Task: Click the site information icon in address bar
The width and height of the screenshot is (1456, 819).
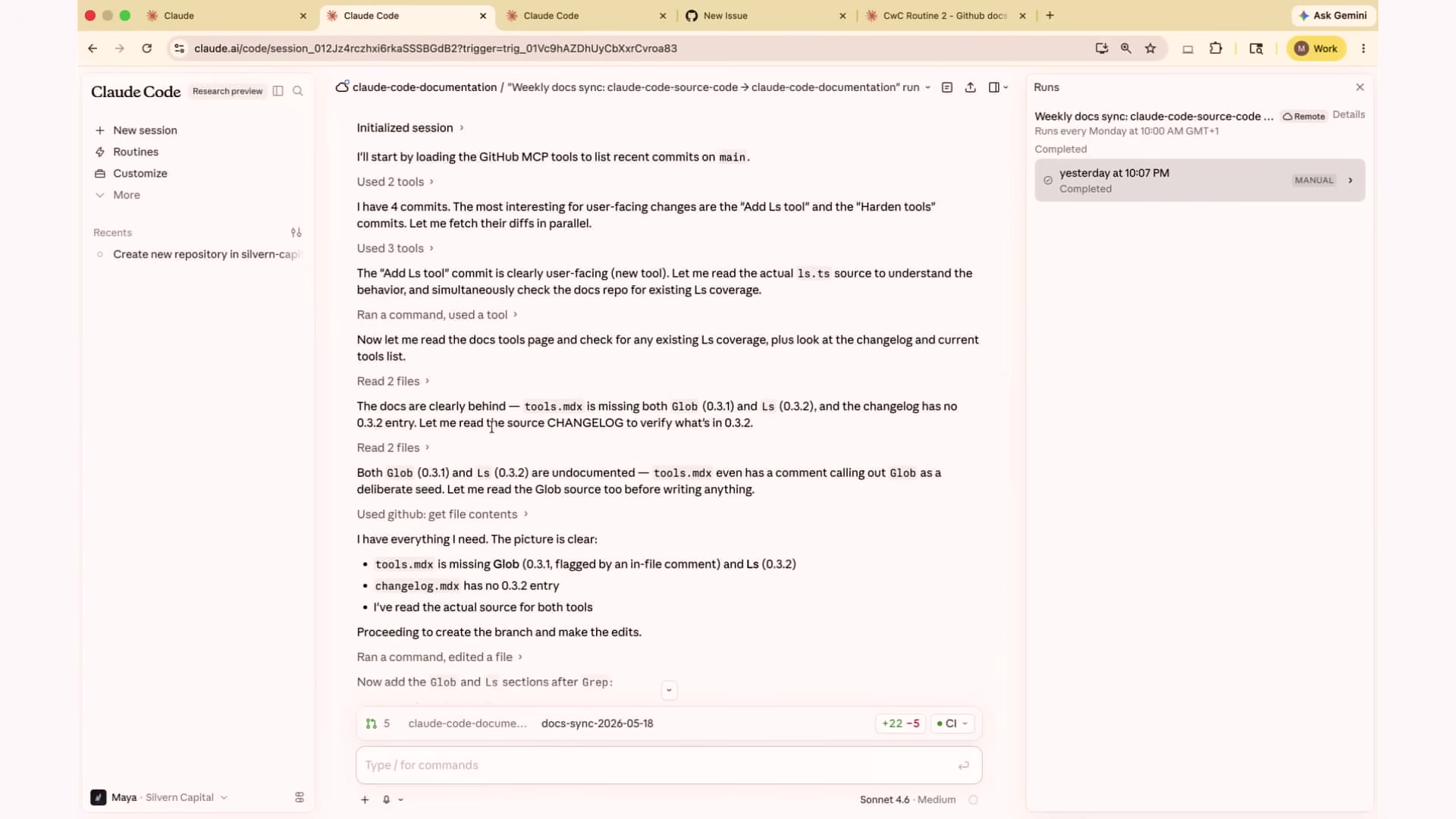Action: tap(179, 49)
